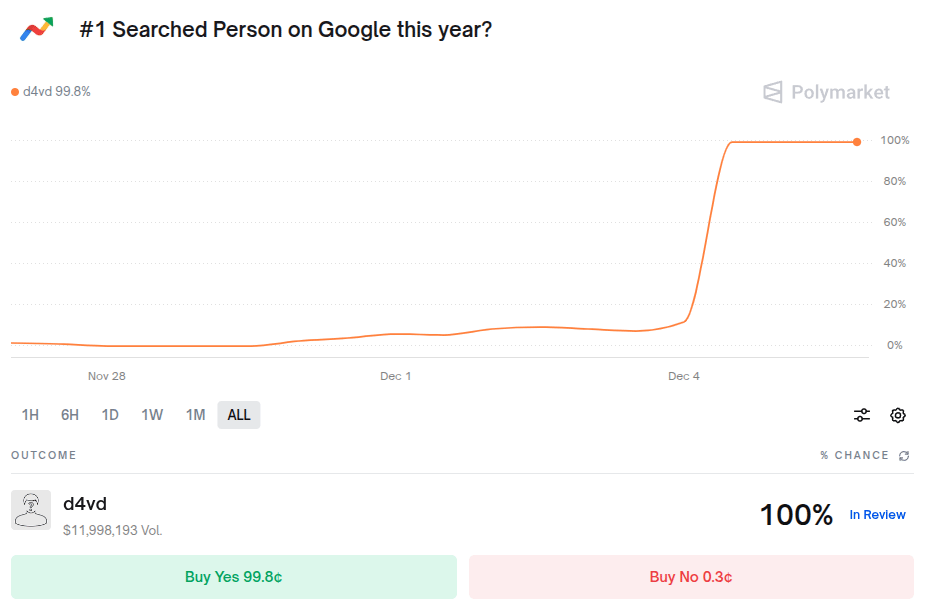The width and height of the screenshot is (930, 610).
Task: Click the chart's orange endpoint marker
Action: [857, 142]
